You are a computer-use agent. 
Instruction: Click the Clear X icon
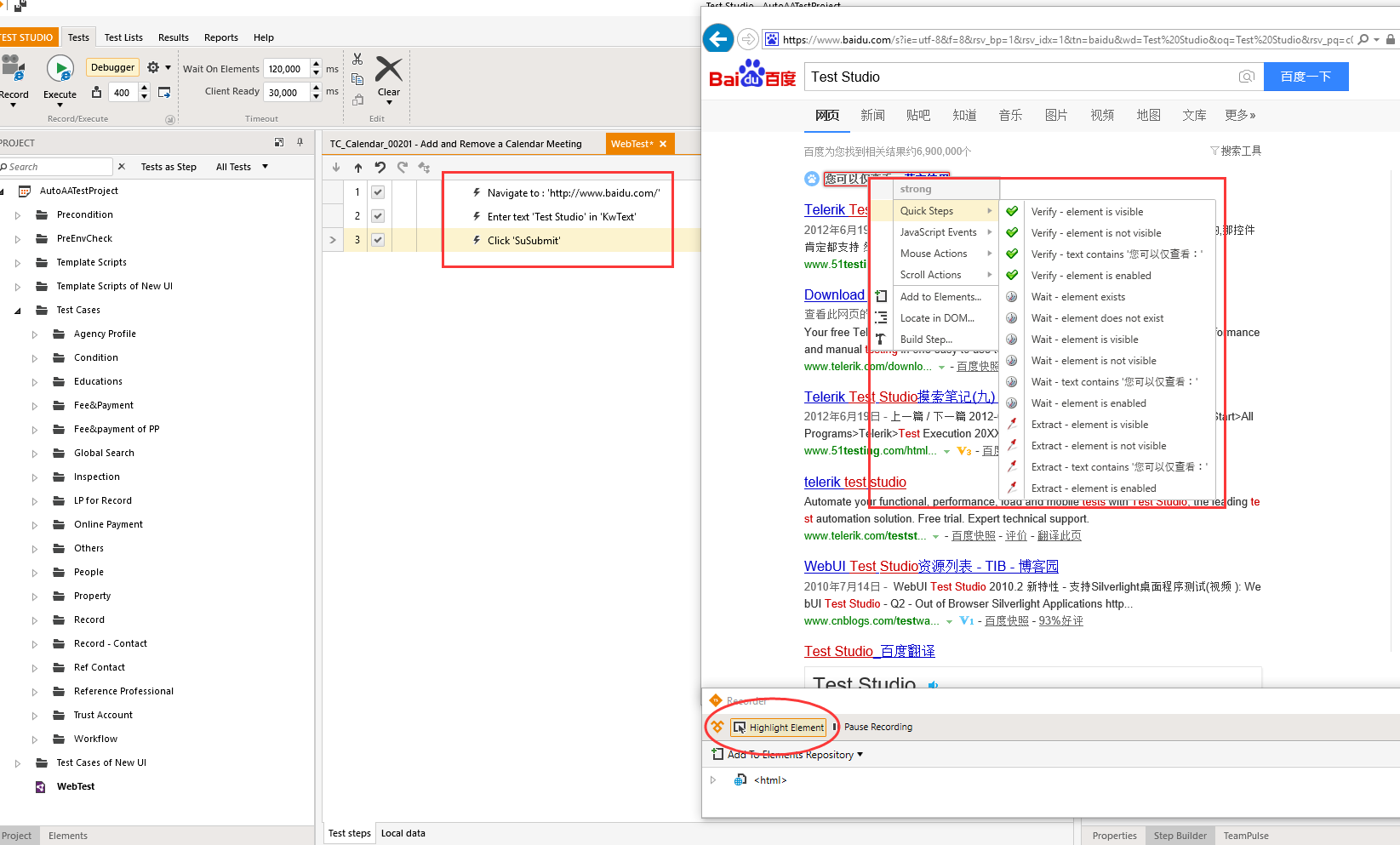coord(389,69)
